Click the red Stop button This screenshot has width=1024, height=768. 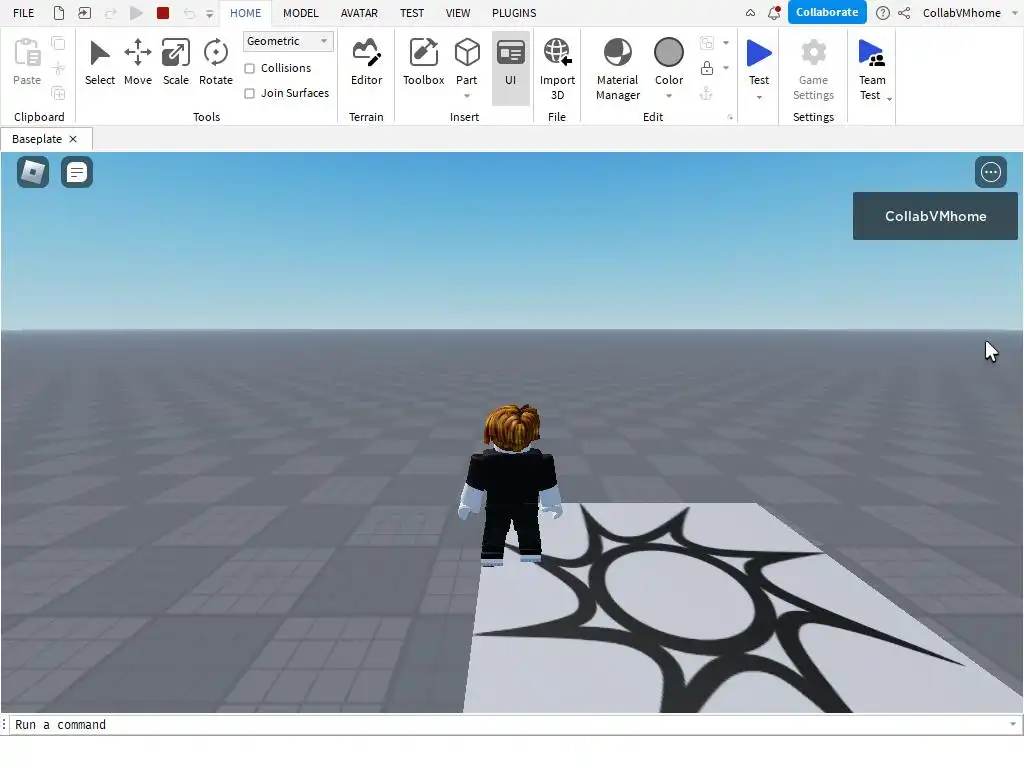[x=163, y=13]
